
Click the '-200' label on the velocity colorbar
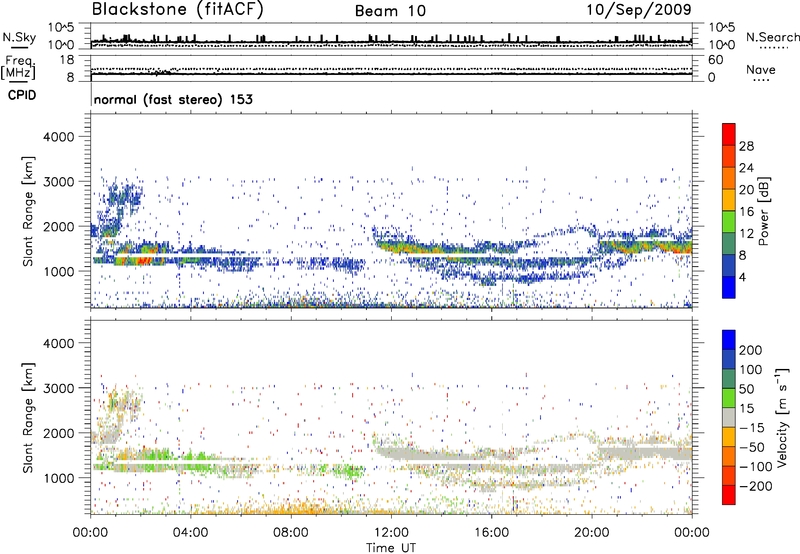point(756,486)
